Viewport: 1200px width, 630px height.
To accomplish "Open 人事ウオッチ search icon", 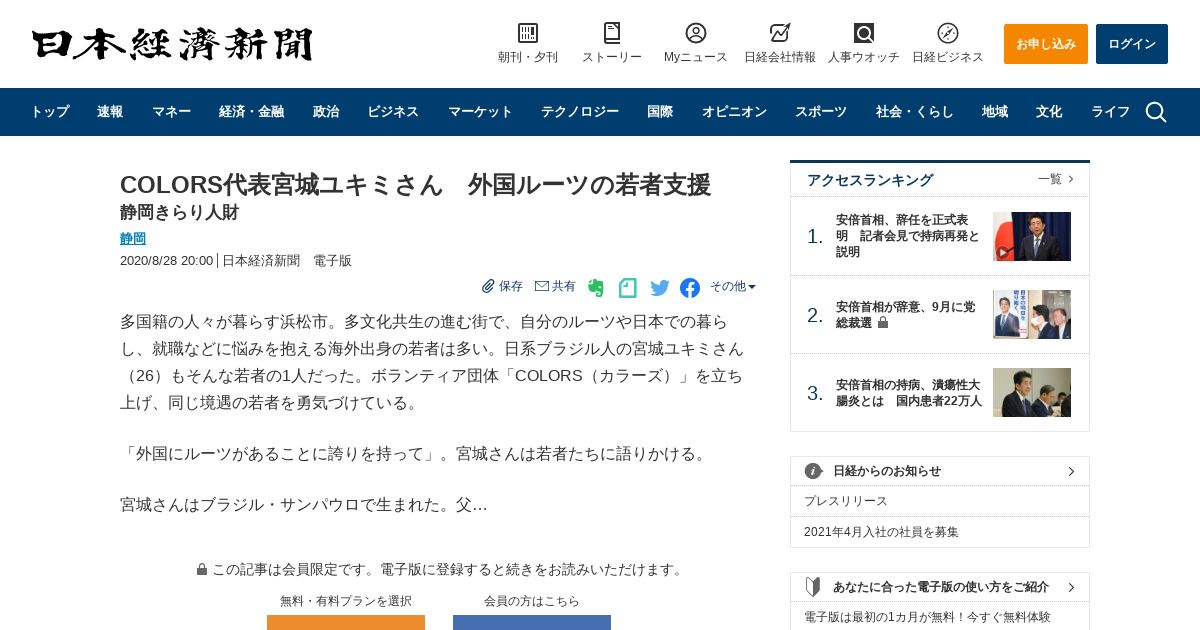I will (864, 33).
